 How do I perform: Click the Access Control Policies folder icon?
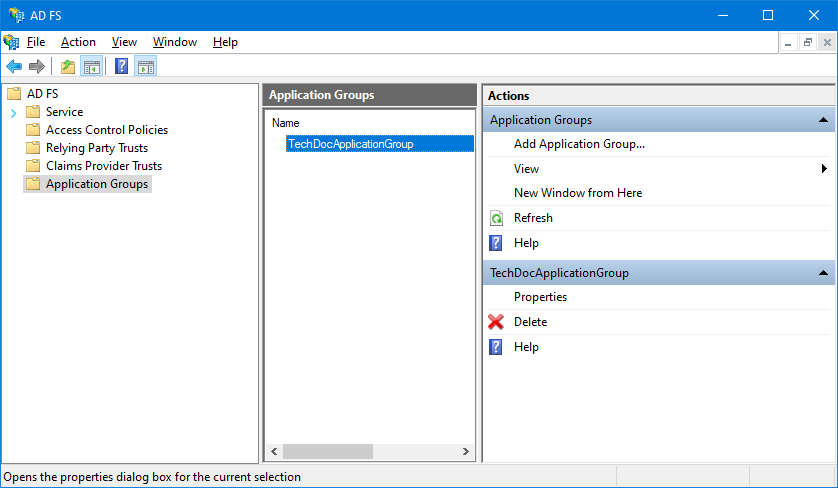(x=33, y=129)
